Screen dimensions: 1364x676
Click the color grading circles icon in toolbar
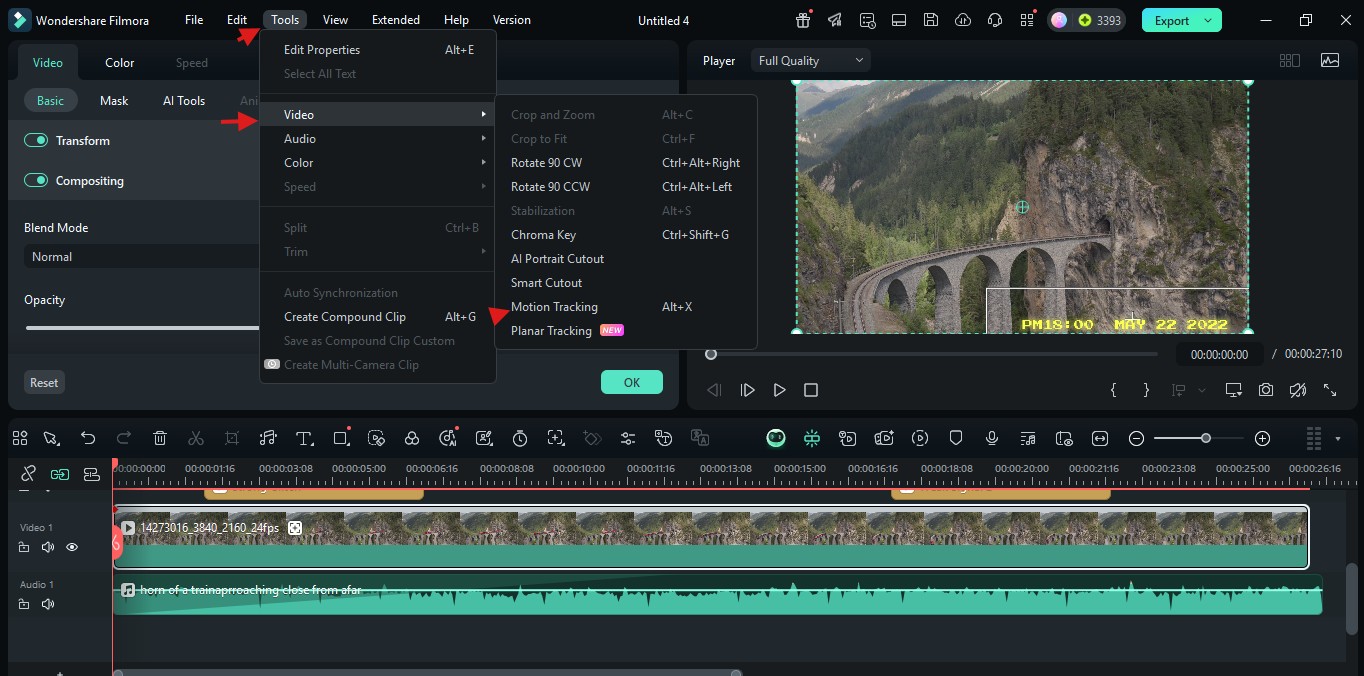point(412,438)
